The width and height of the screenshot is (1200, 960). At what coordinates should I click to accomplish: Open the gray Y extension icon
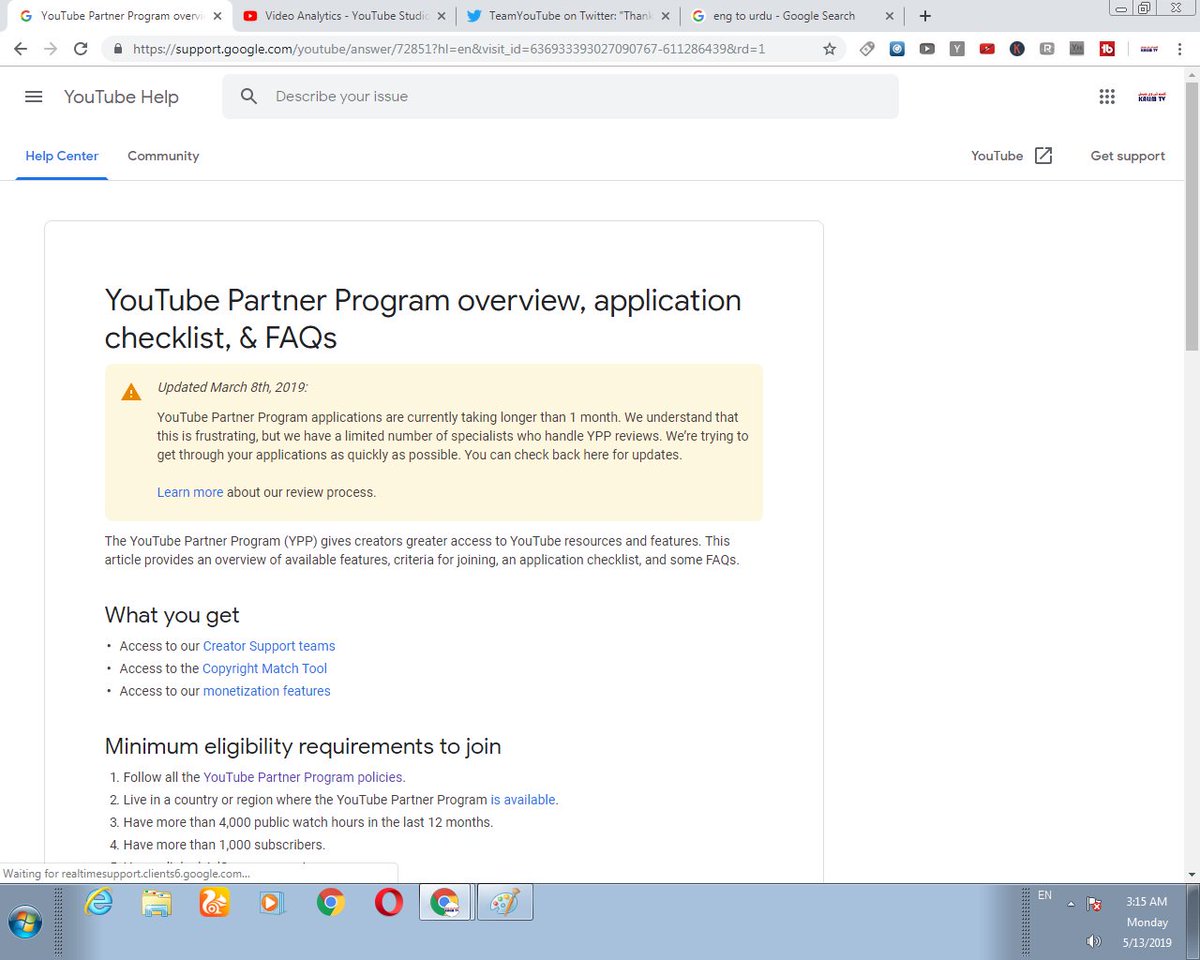(957, 48)
